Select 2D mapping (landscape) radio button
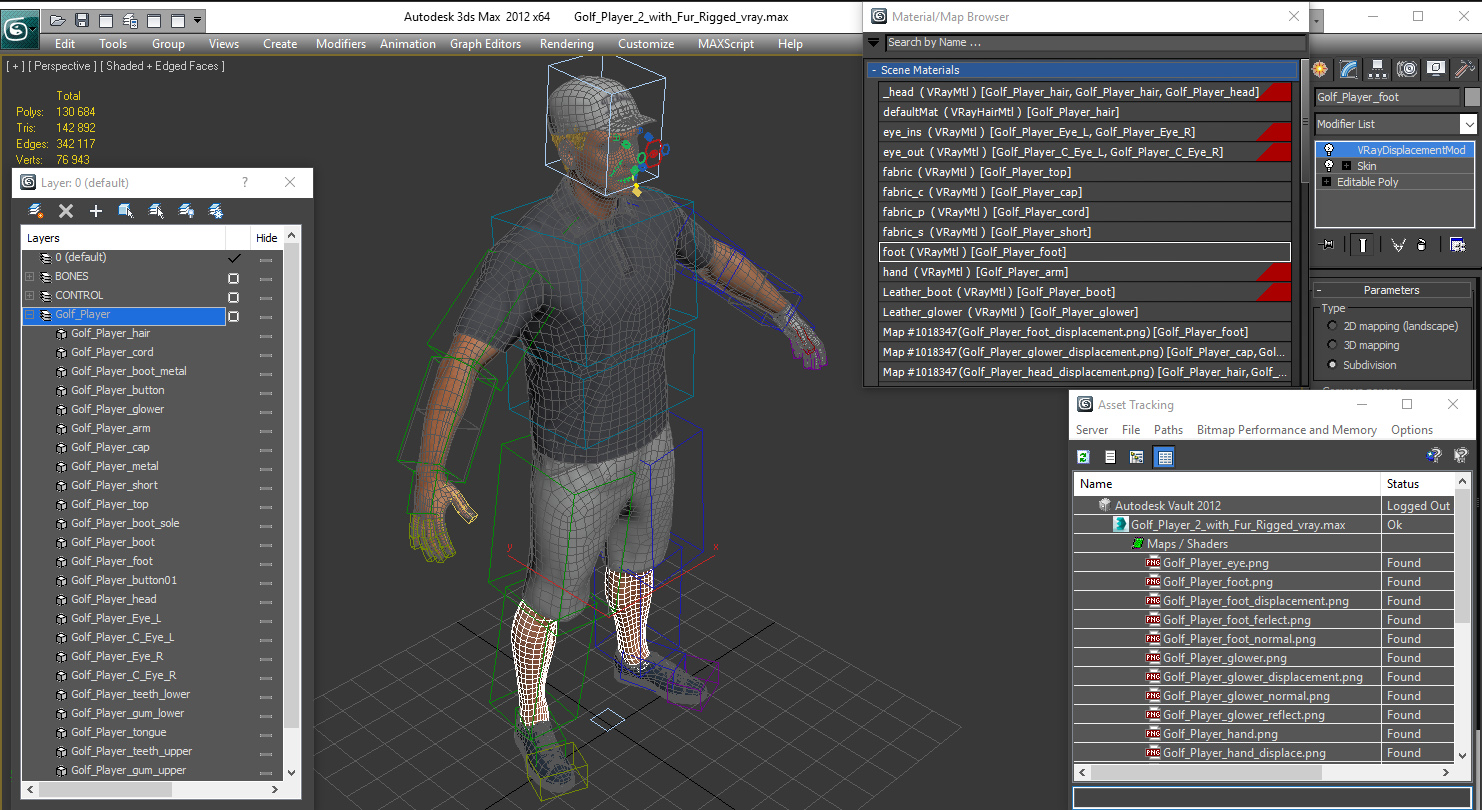 (x=1332, y=326)
